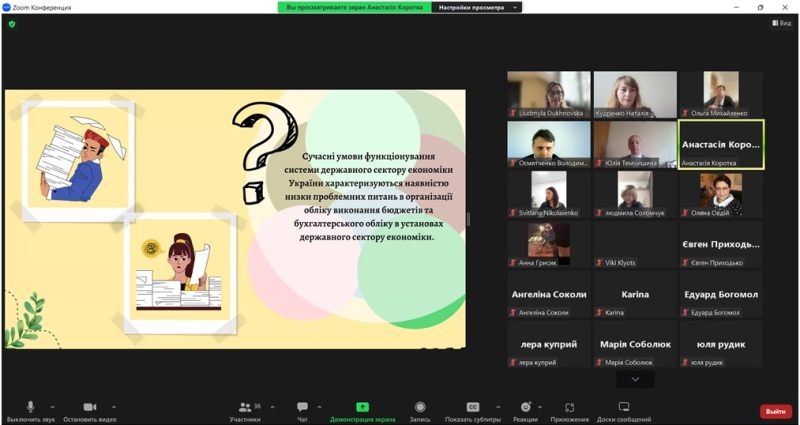
Task: Toggle captions with Показать субтитры
Action: click(x=473, y=412)
